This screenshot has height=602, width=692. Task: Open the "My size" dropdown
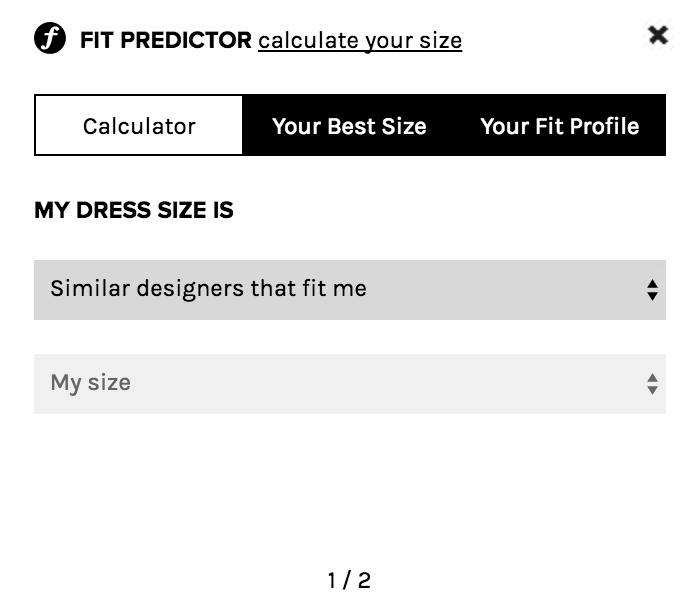pos(350,384)
